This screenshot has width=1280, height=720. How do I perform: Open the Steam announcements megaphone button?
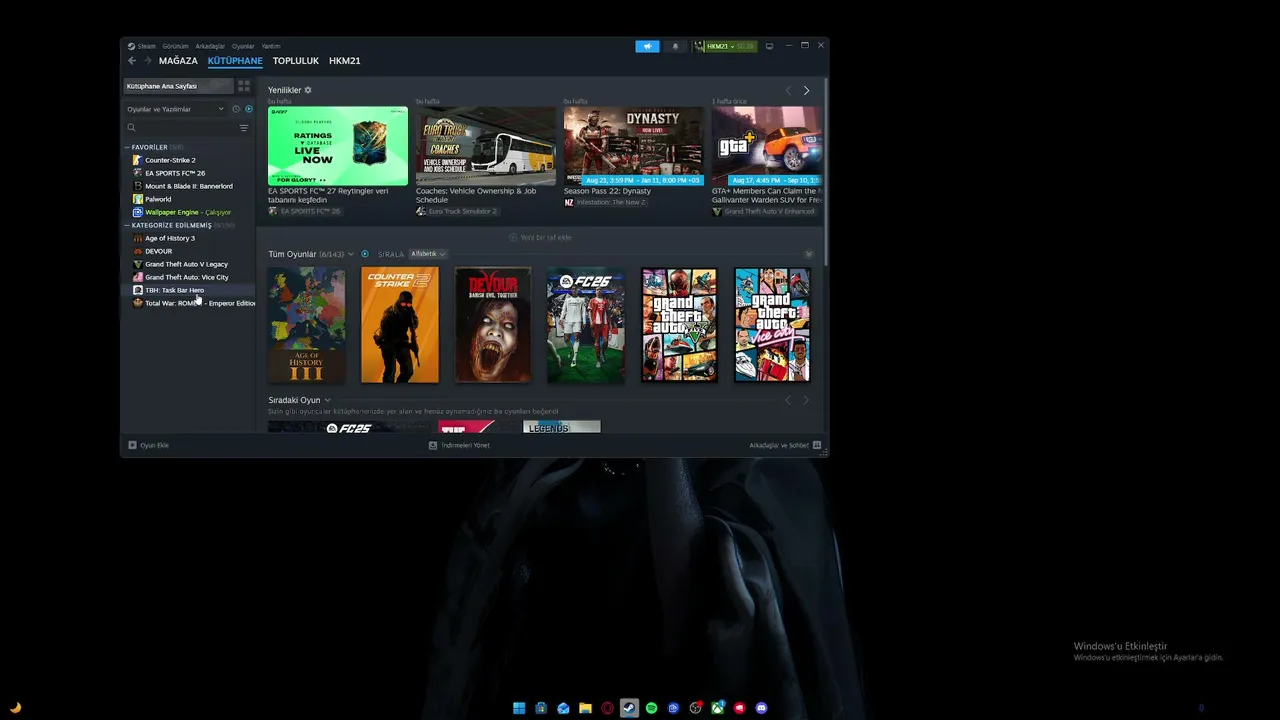(x=647, y=46)
